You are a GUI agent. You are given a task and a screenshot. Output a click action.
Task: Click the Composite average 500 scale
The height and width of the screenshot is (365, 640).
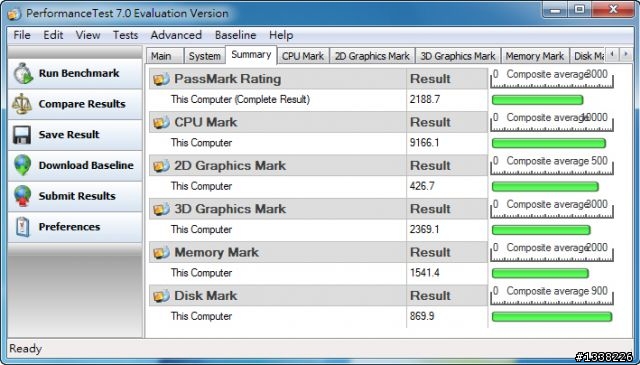[x=551, y=165]
